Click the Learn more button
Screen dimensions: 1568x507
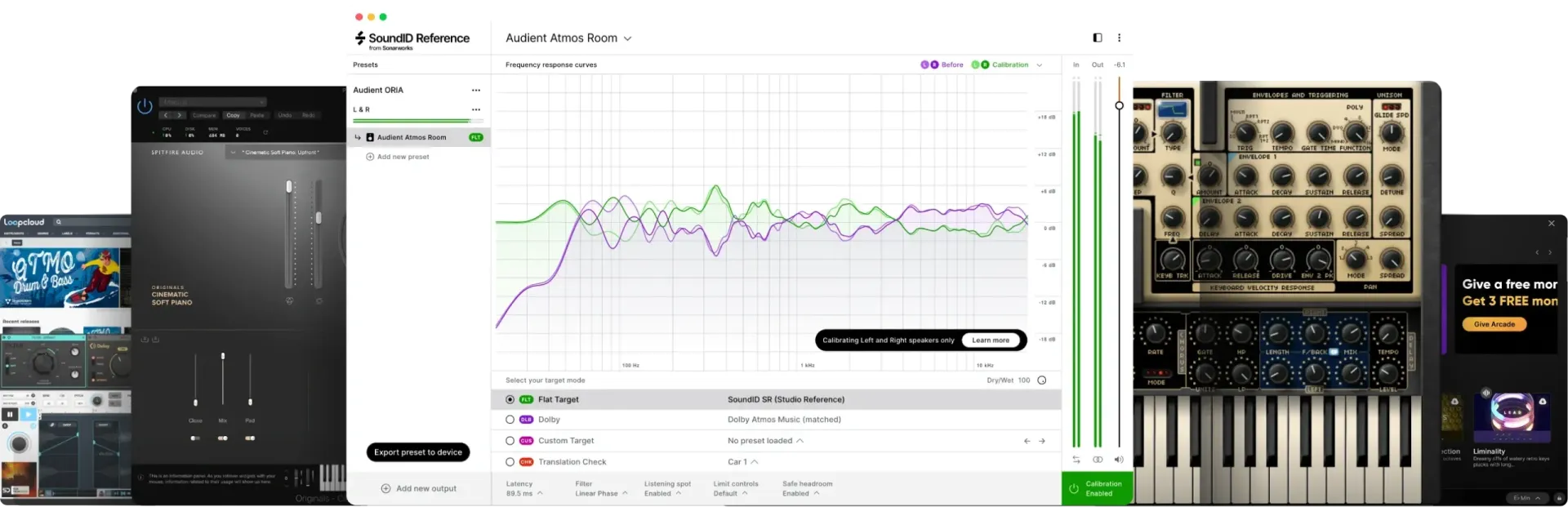coord(991,340)
